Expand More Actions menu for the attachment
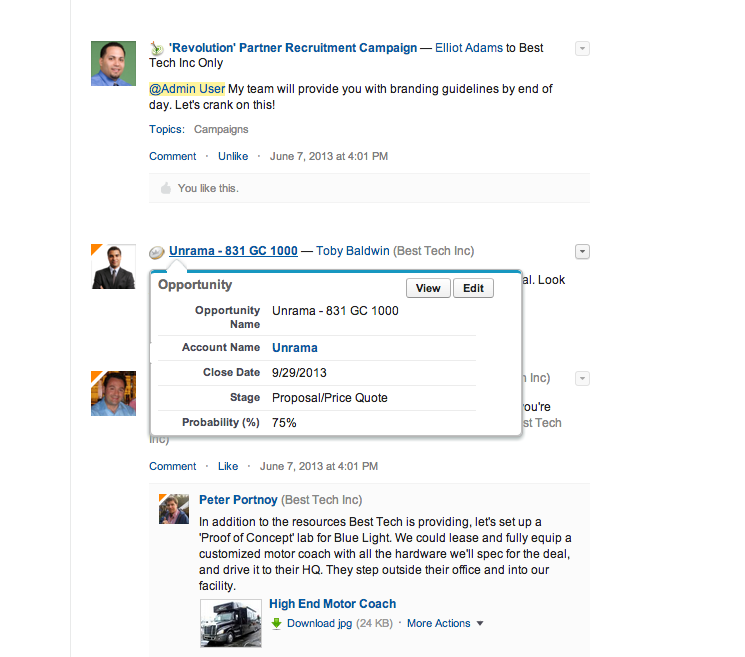This screenshot has height=657, width=745. point(445,623)
